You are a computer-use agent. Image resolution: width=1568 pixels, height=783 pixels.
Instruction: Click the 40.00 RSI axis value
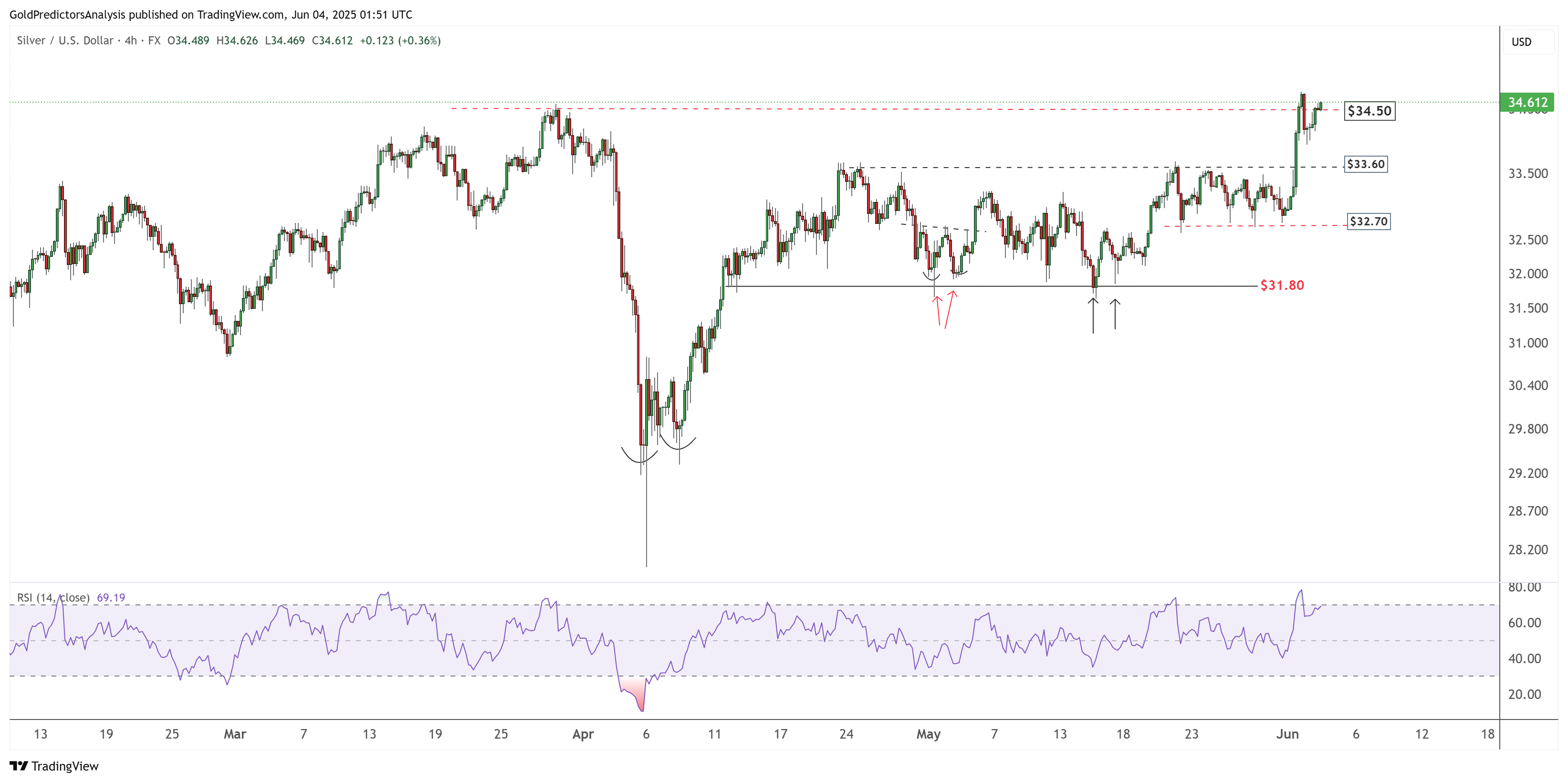1525,658
